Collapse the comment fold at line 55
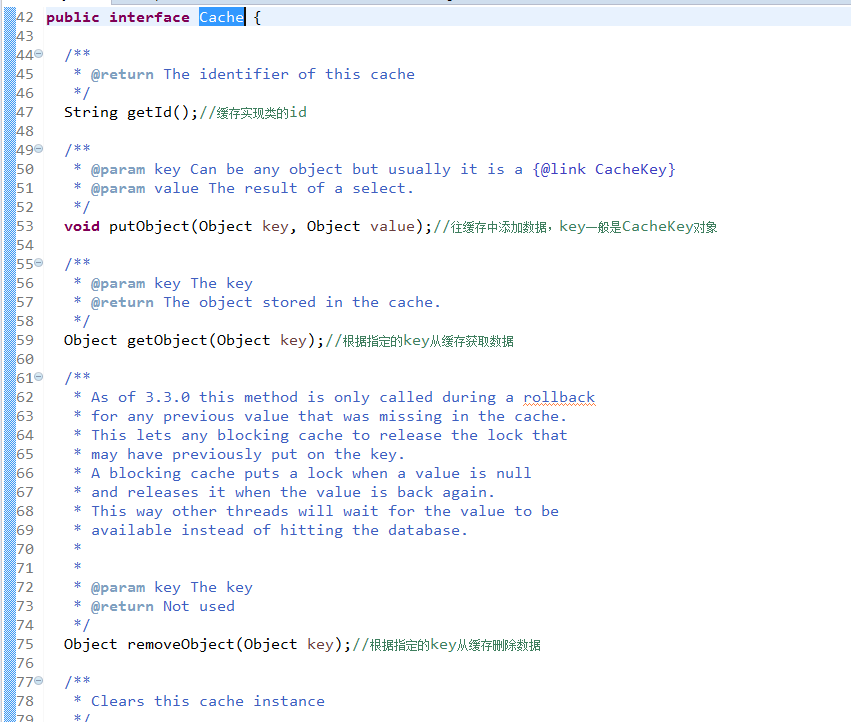Viewport: 851px width, 722px height. (x=39, y=263)
